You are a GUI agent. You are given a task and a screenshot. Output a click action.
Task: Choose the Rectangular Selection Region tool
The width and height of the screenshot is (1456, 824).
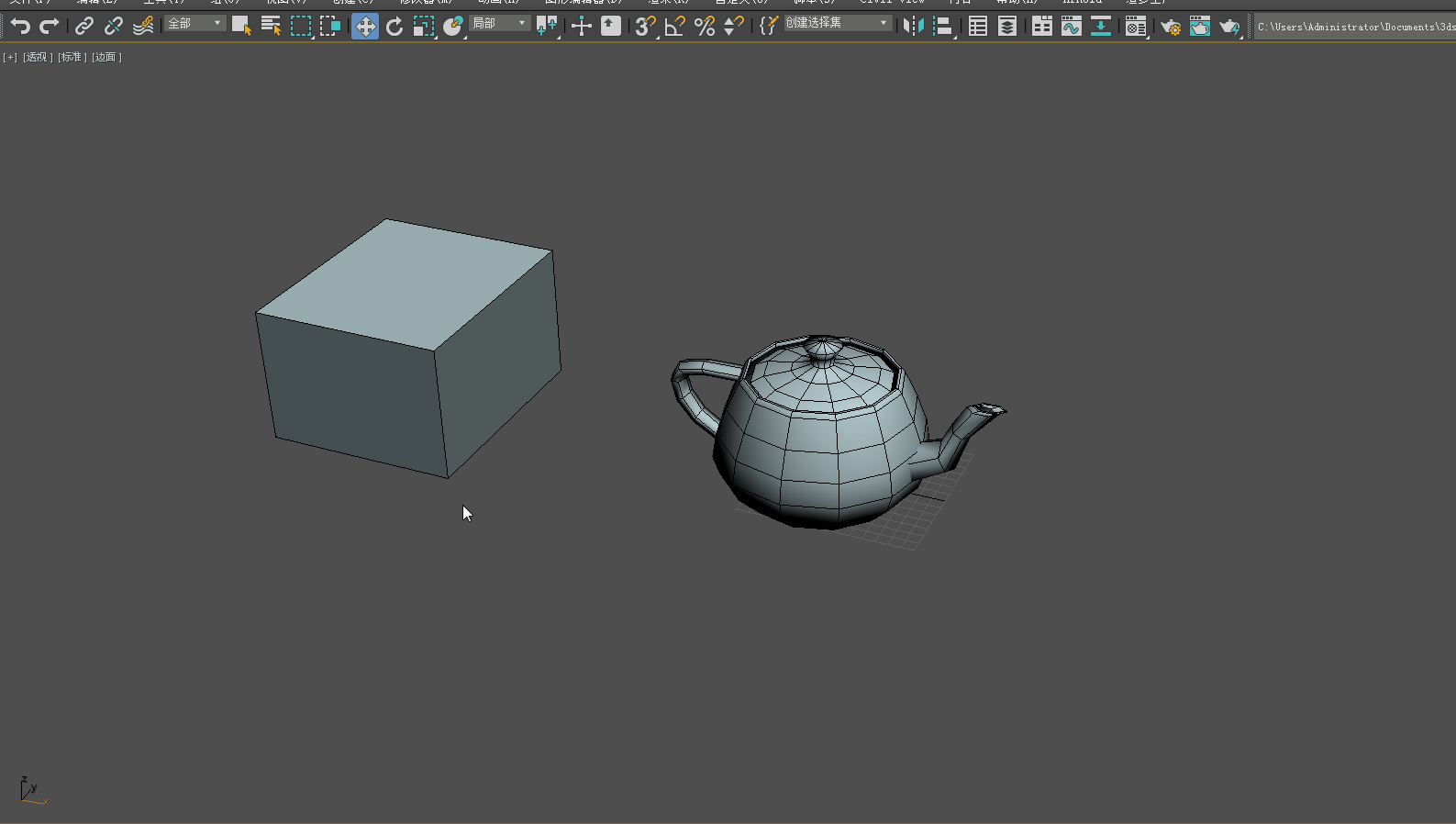(301, 27)
